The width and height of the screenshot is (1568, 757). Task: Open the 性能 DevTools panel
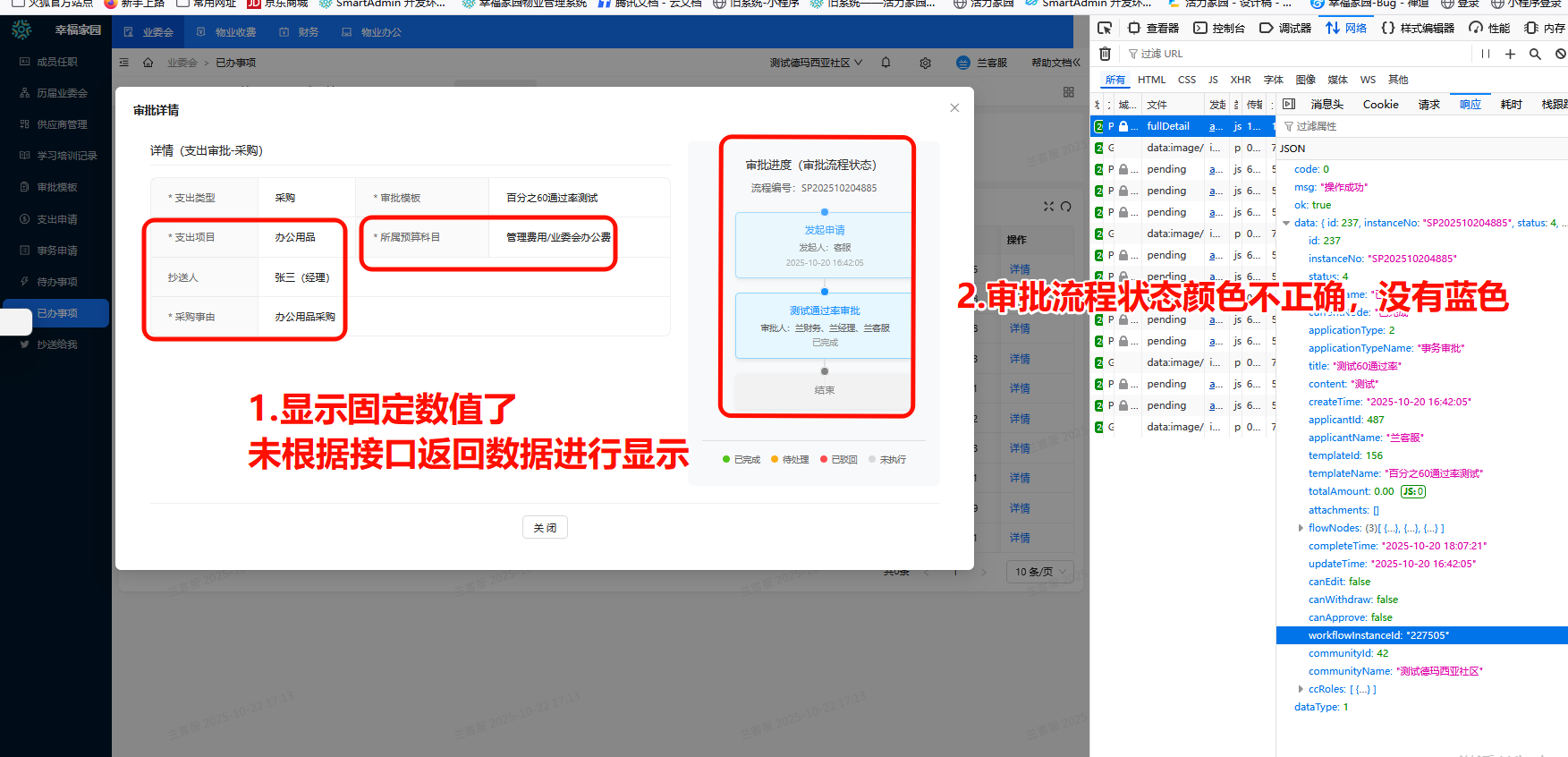(1490, 28)
